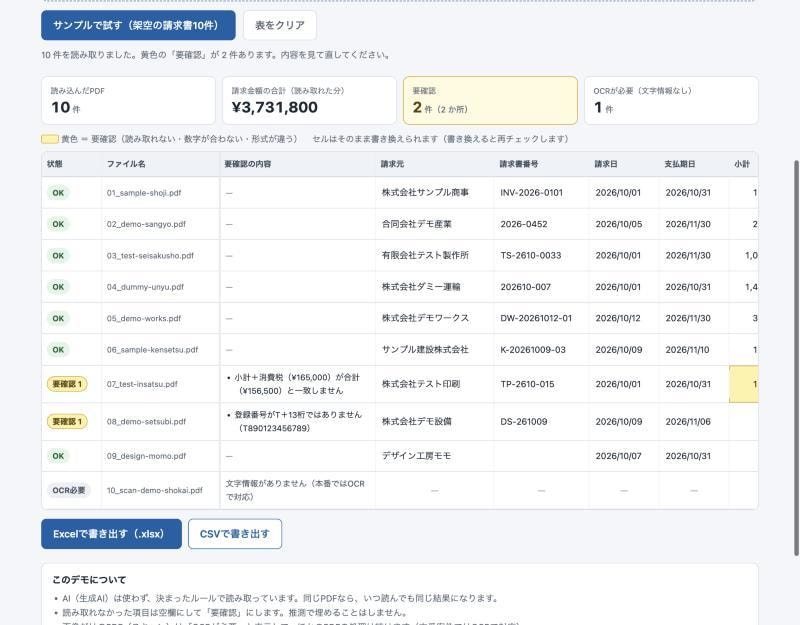Select file name 06_sample-kensetsu.pdf
This screenshot has width=800, height=625.
click(x=152, y=349)
